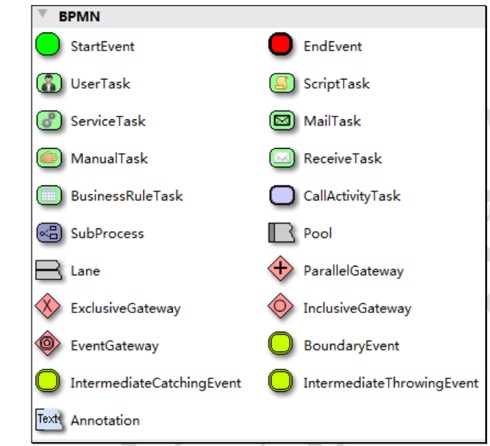This screenshot has height=446, width=490.
Task: Pick the MailTask envelope icon
Action: (x=282, y=120)
